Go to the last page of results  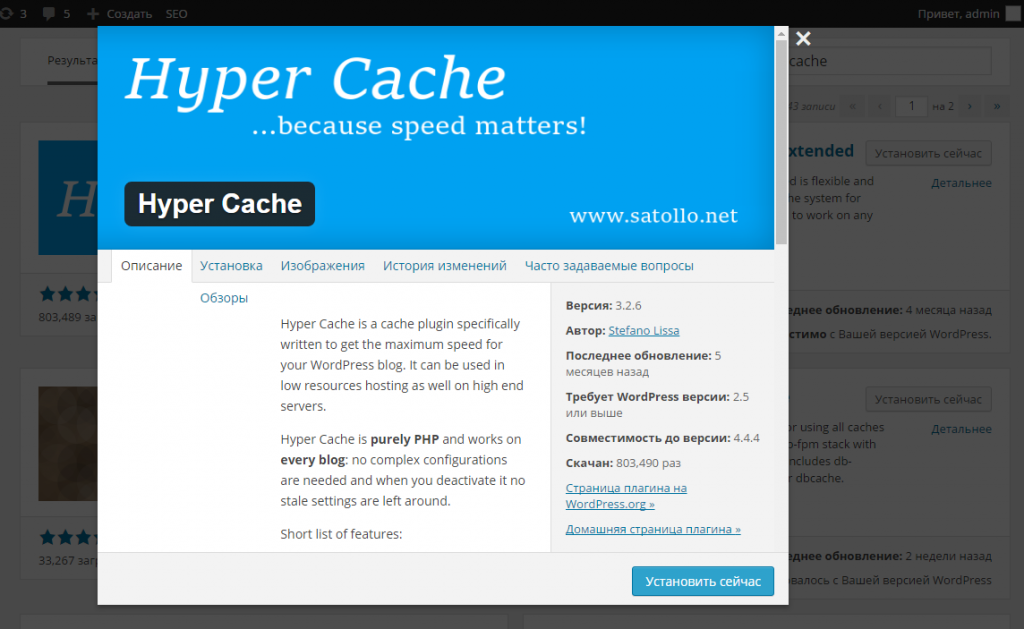tap(997, 106)
